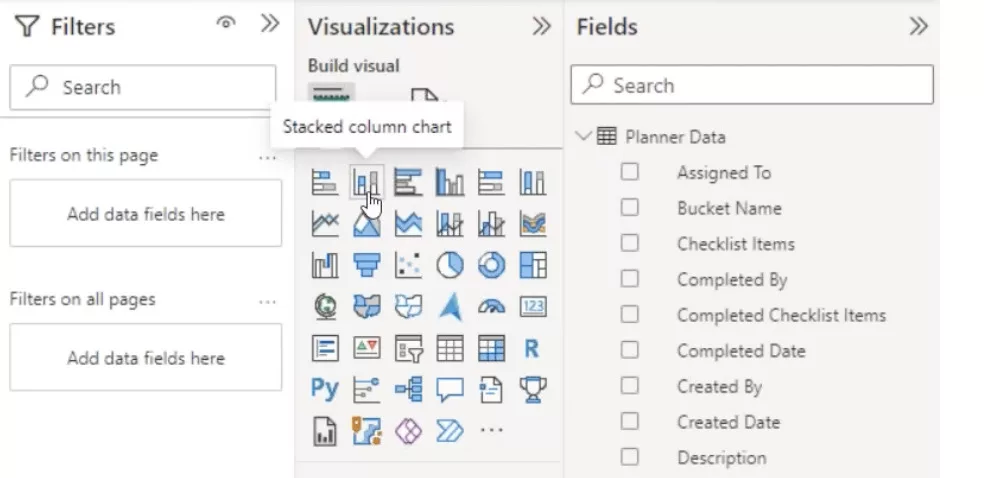Insert the Shape map visual
Screen dimensions: 984x478
tap(408, 306)
